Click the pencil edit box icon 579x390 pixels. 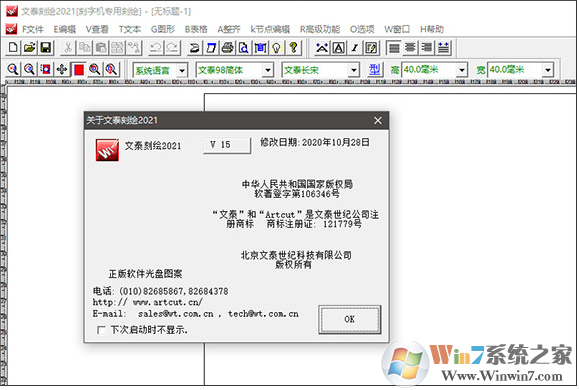(371, 48)
